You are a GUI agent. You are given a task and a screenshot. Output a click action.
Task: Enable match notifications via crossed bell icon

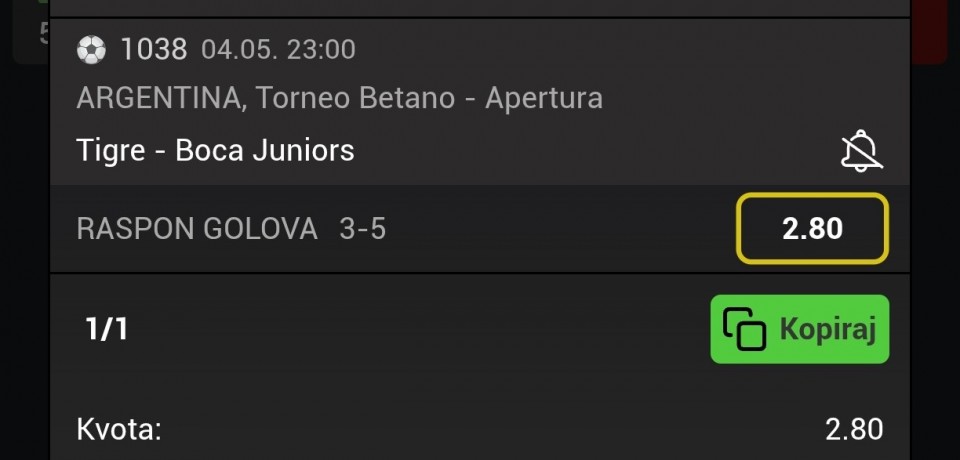pyautogui.click(x=861, y=151)
